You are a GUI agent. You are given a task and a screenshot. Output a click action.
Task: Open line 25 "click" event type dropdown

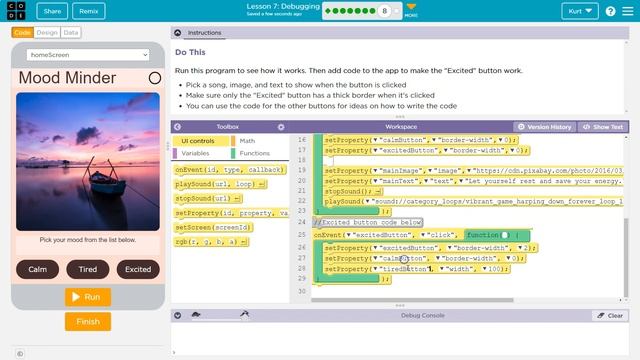[x=423, y=235]
